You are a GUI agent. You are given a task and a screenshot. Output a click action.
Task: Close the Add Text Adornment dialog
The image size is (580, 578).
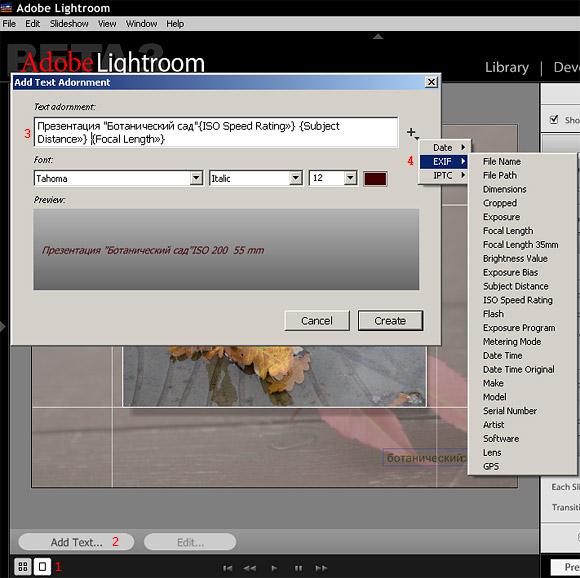[x=431, y=82]
